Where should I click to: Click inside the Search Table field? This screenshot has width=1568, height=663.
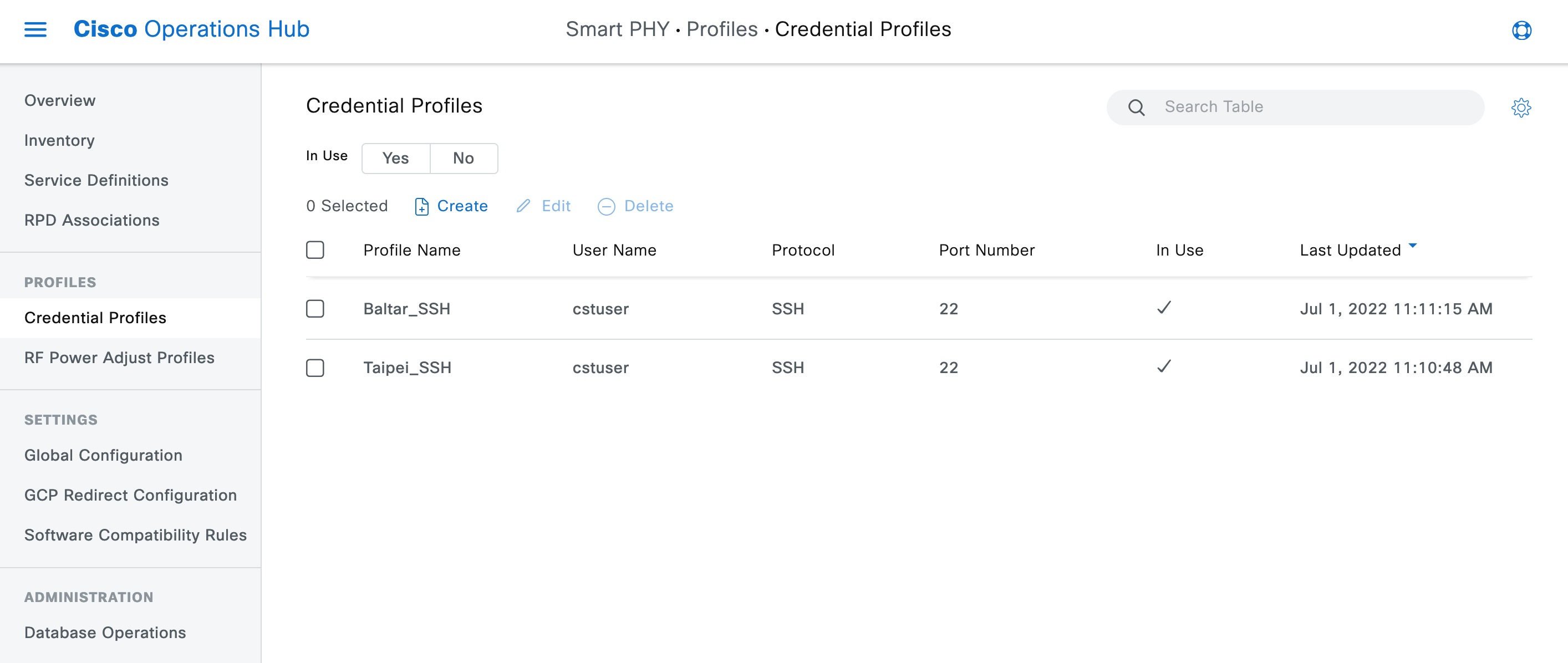tap(1248, 106)
